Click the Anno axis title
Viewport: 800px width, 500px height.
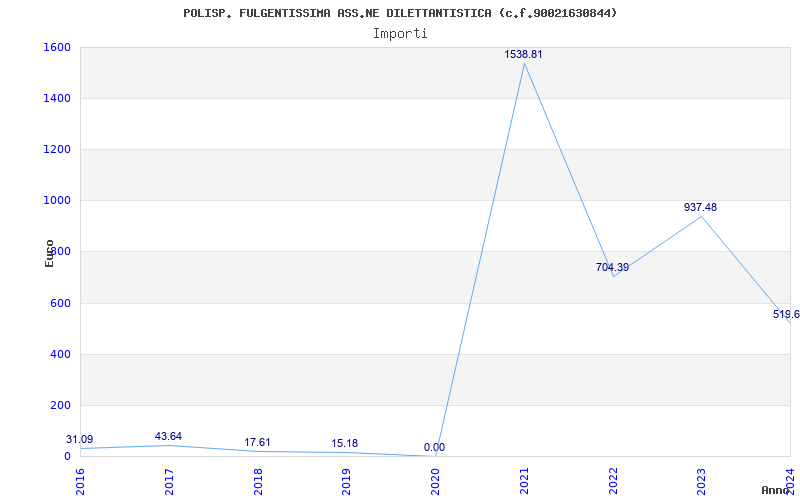(776, 490)
